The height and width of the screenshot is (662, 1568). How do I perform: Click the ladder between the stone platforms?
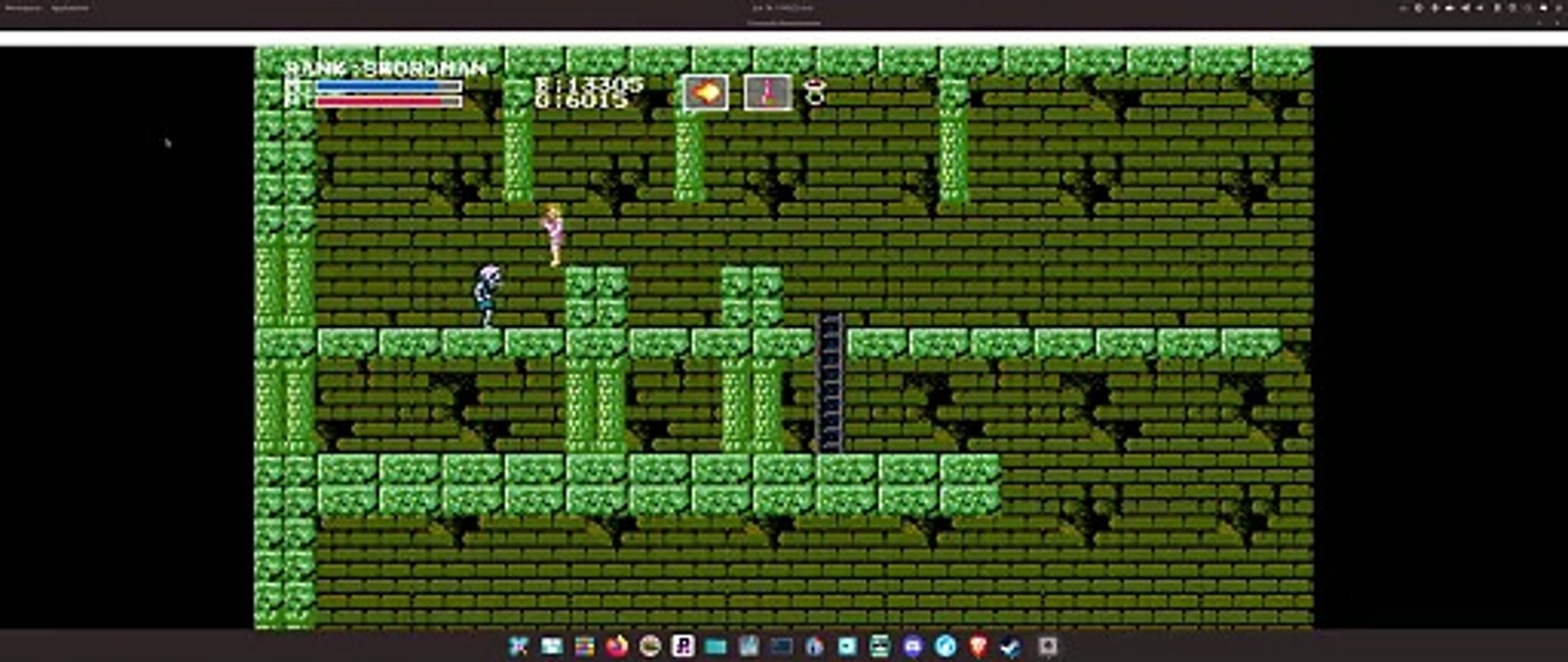tap(829, 382)
